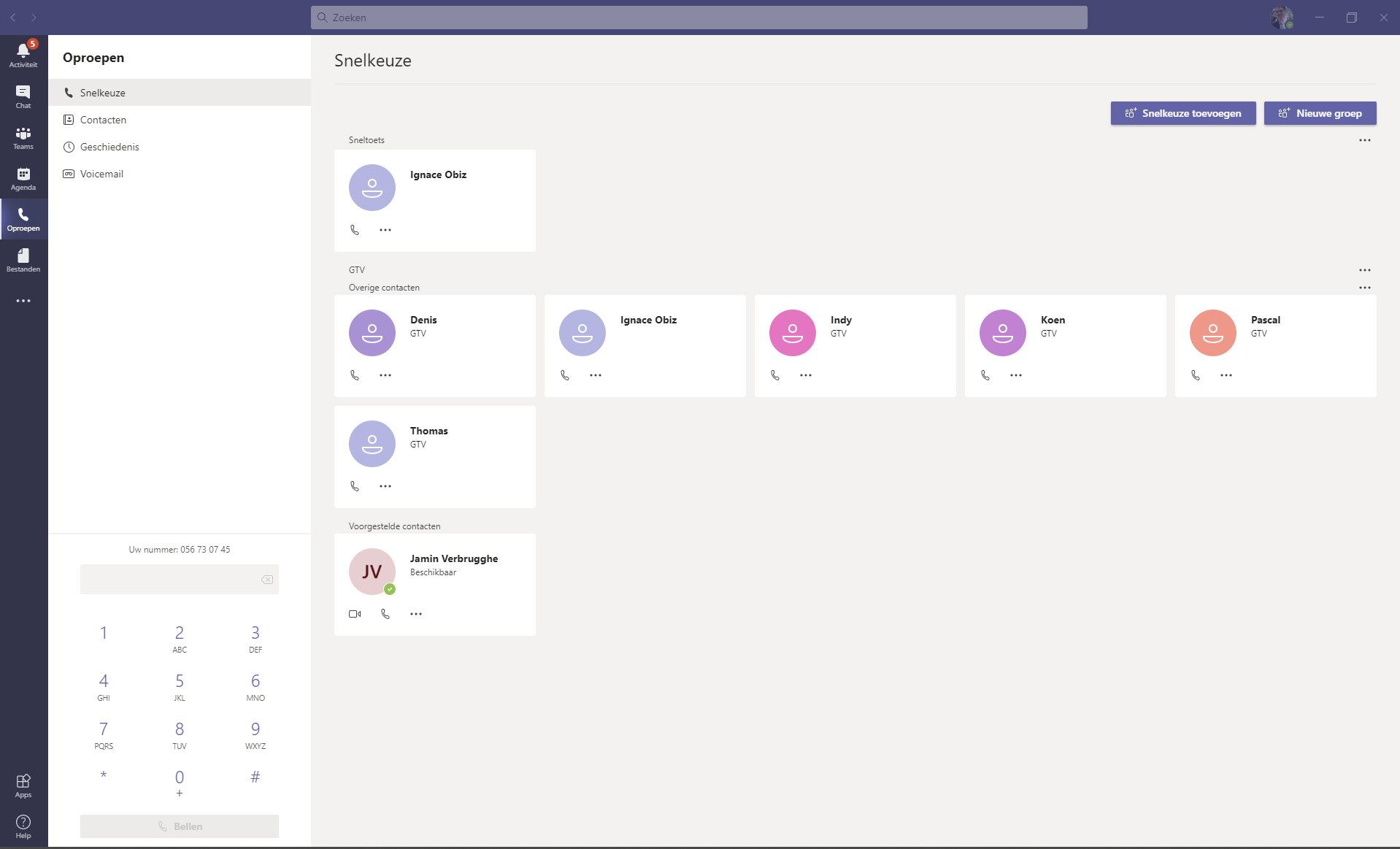Click the Nieuwe groep button

1320,113
